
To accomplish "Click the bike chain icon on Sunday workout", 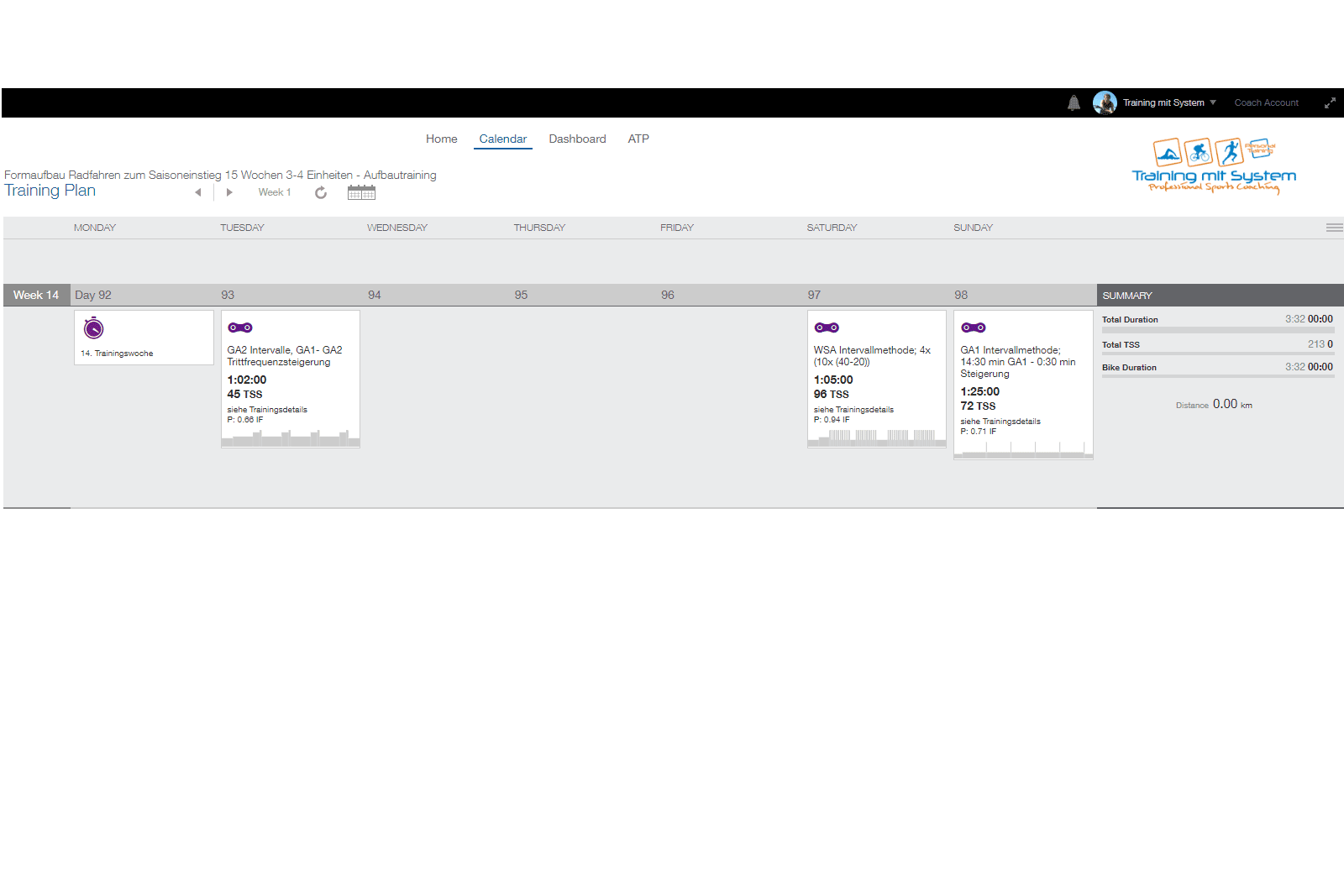I will click(x=974, y=327).
